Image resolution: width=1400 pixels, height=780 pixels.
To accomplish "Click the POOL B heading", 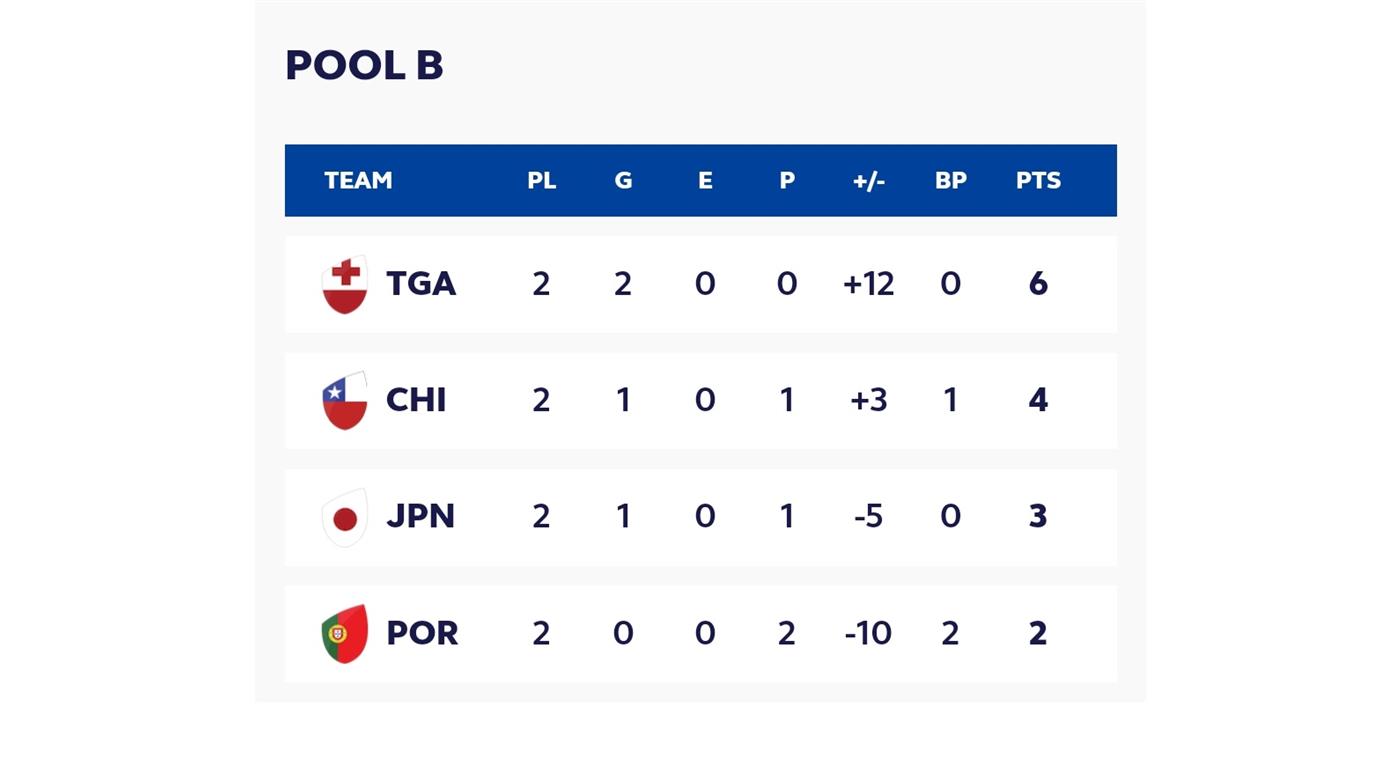I will 364,66.
